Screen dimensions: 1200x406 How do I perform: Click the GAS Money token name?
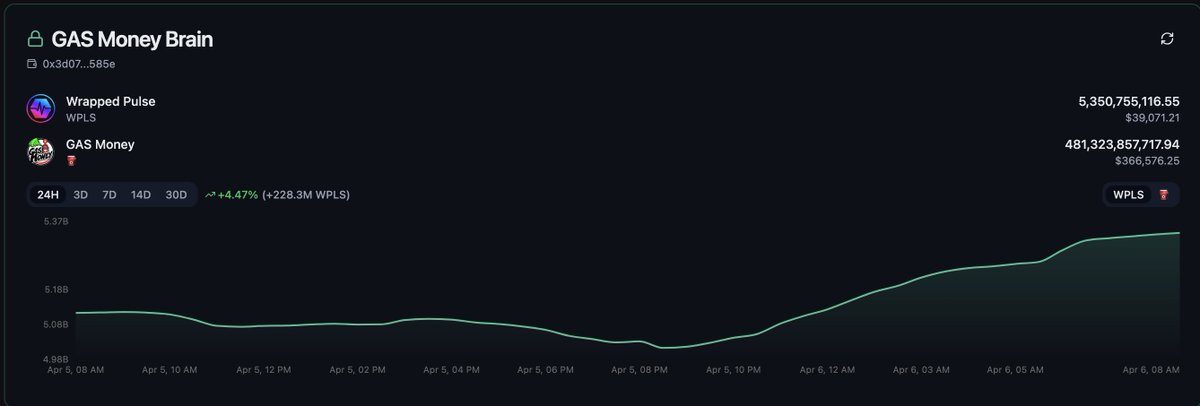pos(100,145)
